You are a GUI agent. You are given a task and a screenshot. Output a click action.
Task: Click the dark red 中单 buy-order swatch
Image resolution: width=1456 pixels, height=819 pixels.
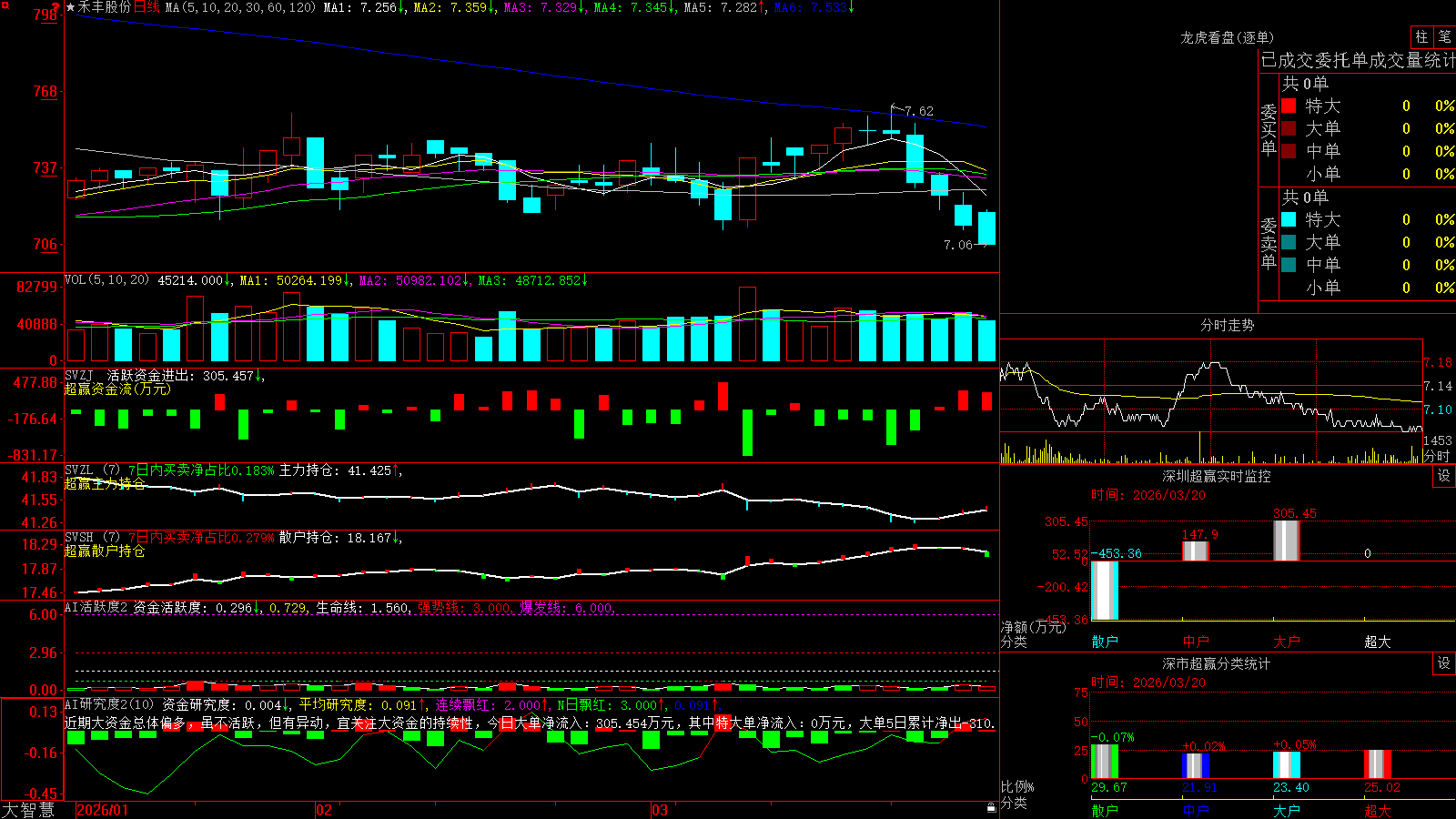coord(1289,151)
